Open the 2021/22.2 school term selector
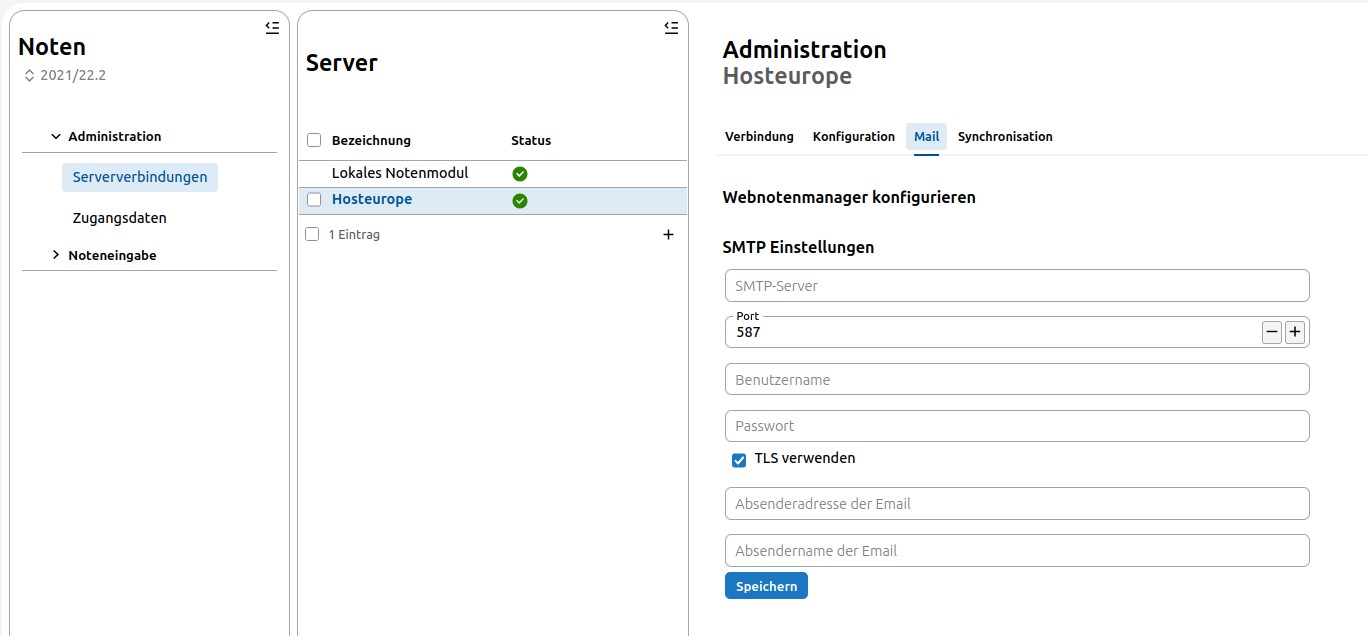The height and width of the screenshot is (636, 1368). tap(65, 75)
